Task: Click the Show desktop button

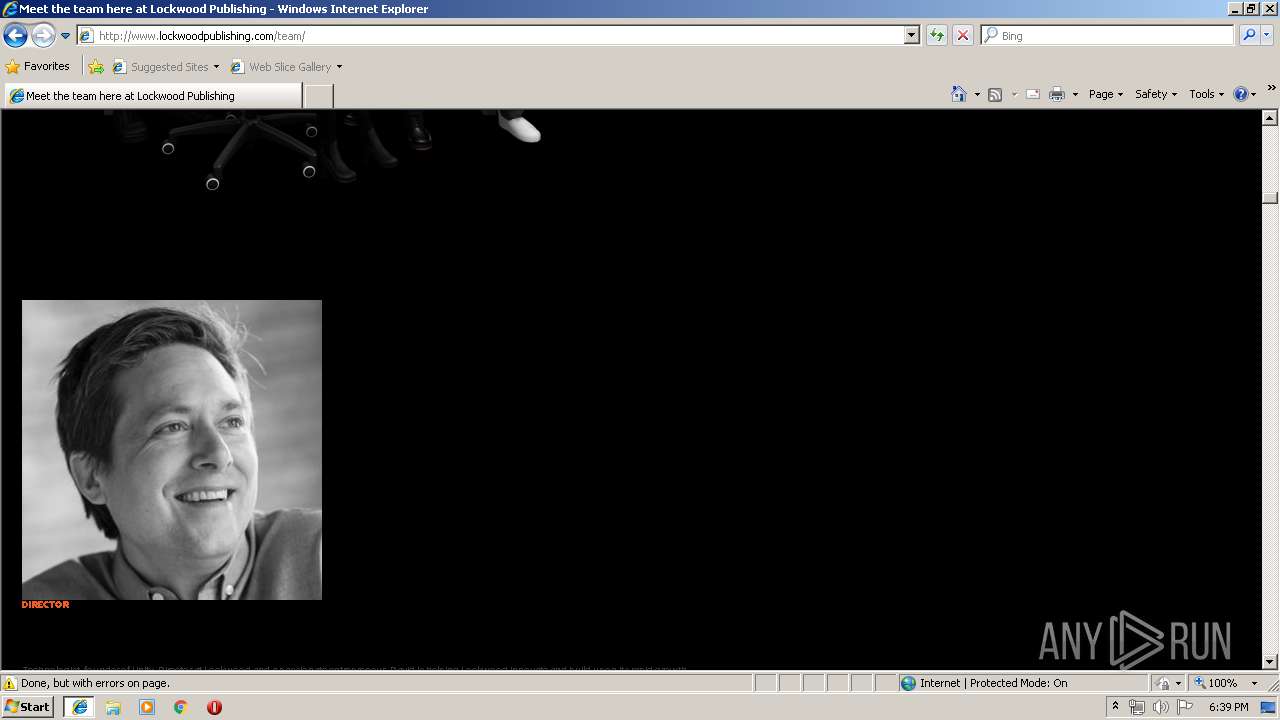Action: tap(1269, 707)
